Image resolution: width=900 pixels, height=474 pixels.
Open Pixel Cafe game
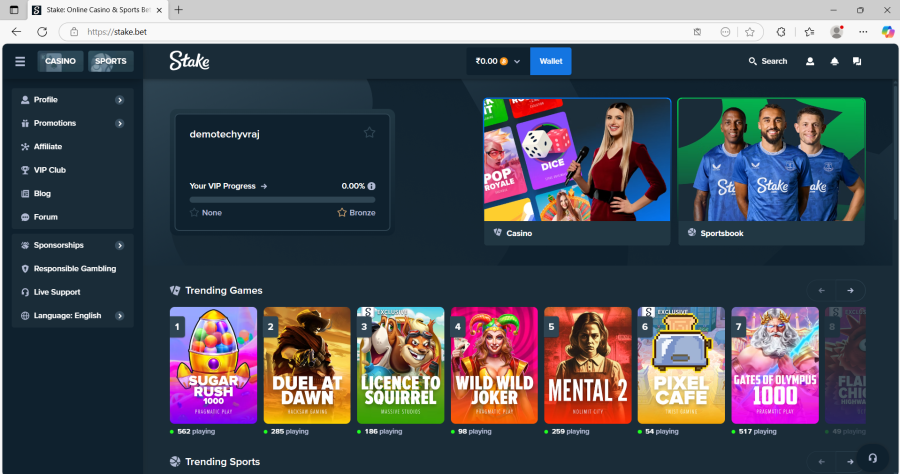(x=681, y=366)
